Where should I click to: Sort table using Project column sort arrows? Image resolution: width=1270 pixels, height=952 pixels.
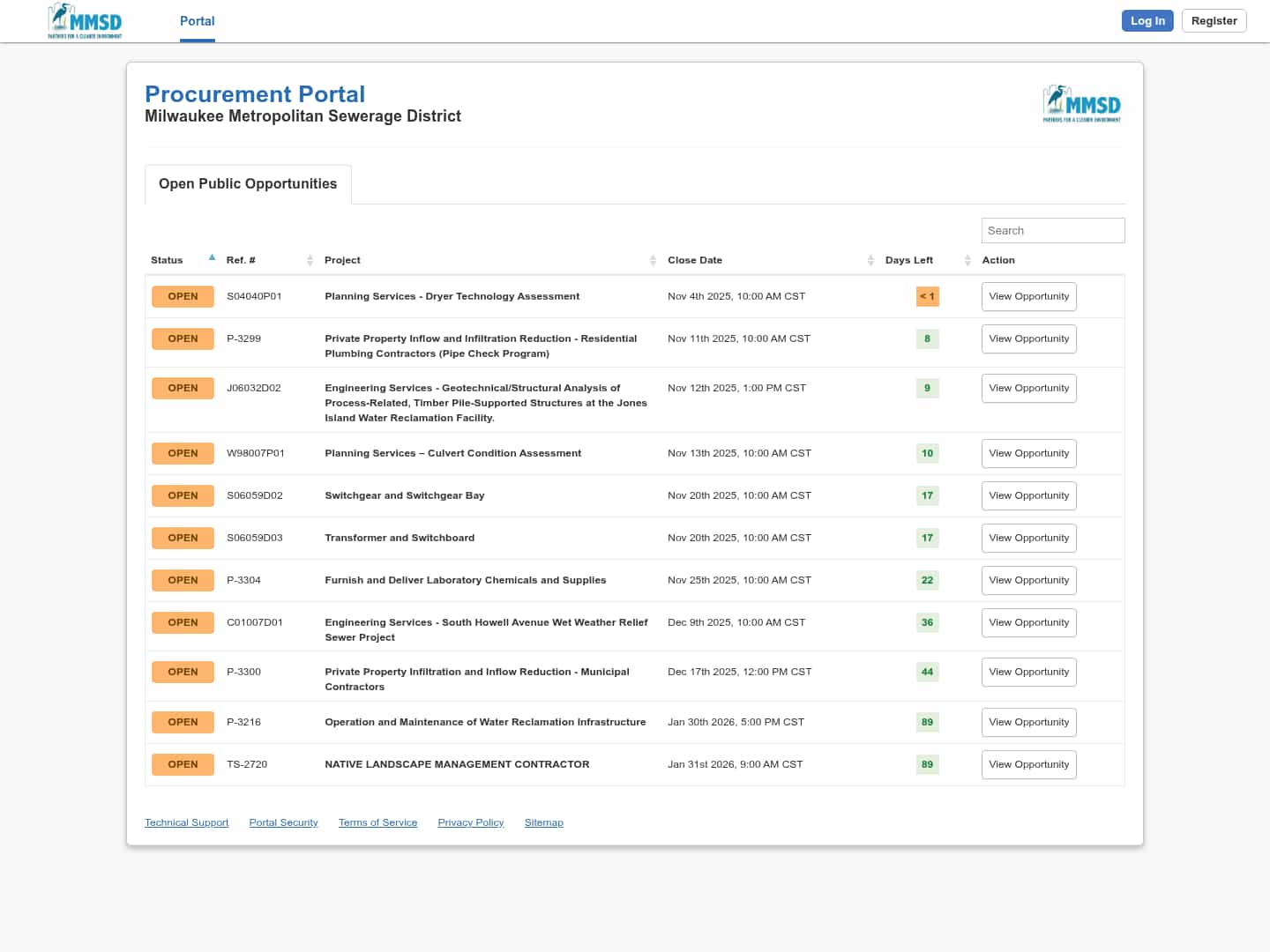point(653,260)
